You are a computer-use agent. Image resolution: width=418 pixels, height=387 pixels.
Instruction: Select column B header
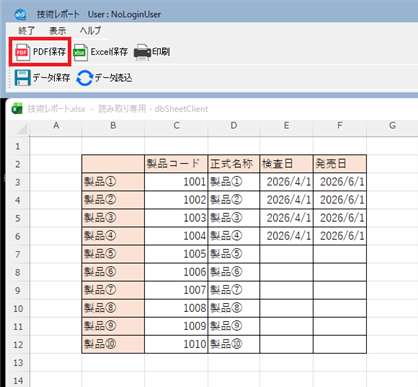(x=113, y=126)
